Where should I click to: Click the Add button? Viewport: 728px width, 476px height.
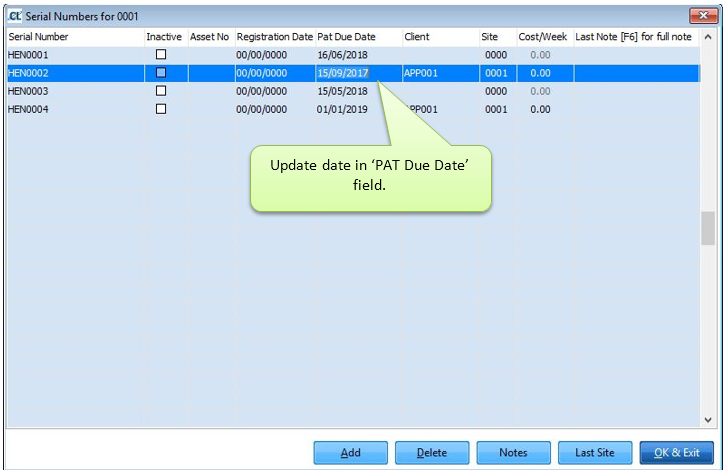pos(350,453)
